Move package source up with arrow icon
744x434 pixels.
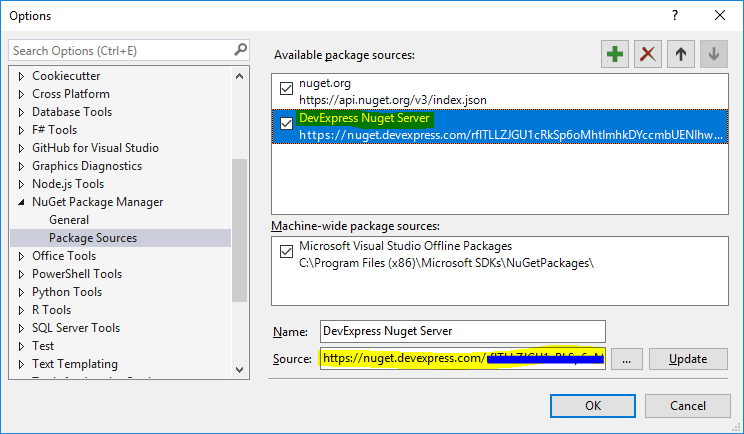click(x=681, y=54)
